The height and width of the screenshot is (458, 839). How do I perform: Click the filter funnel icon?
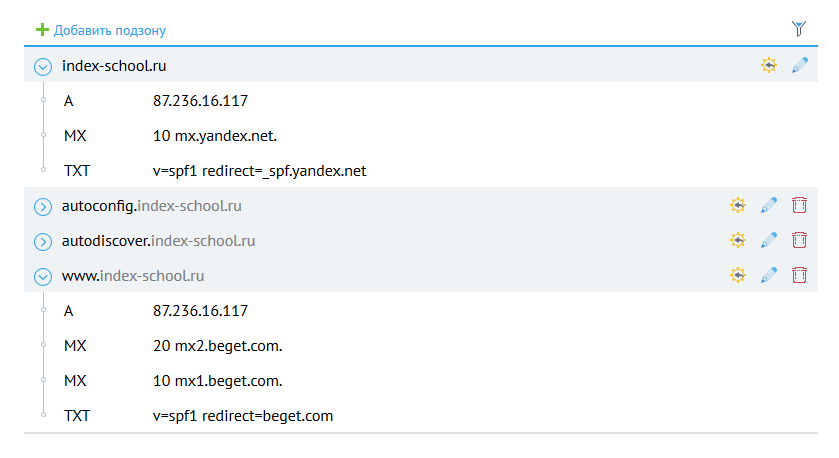(798, 30)
